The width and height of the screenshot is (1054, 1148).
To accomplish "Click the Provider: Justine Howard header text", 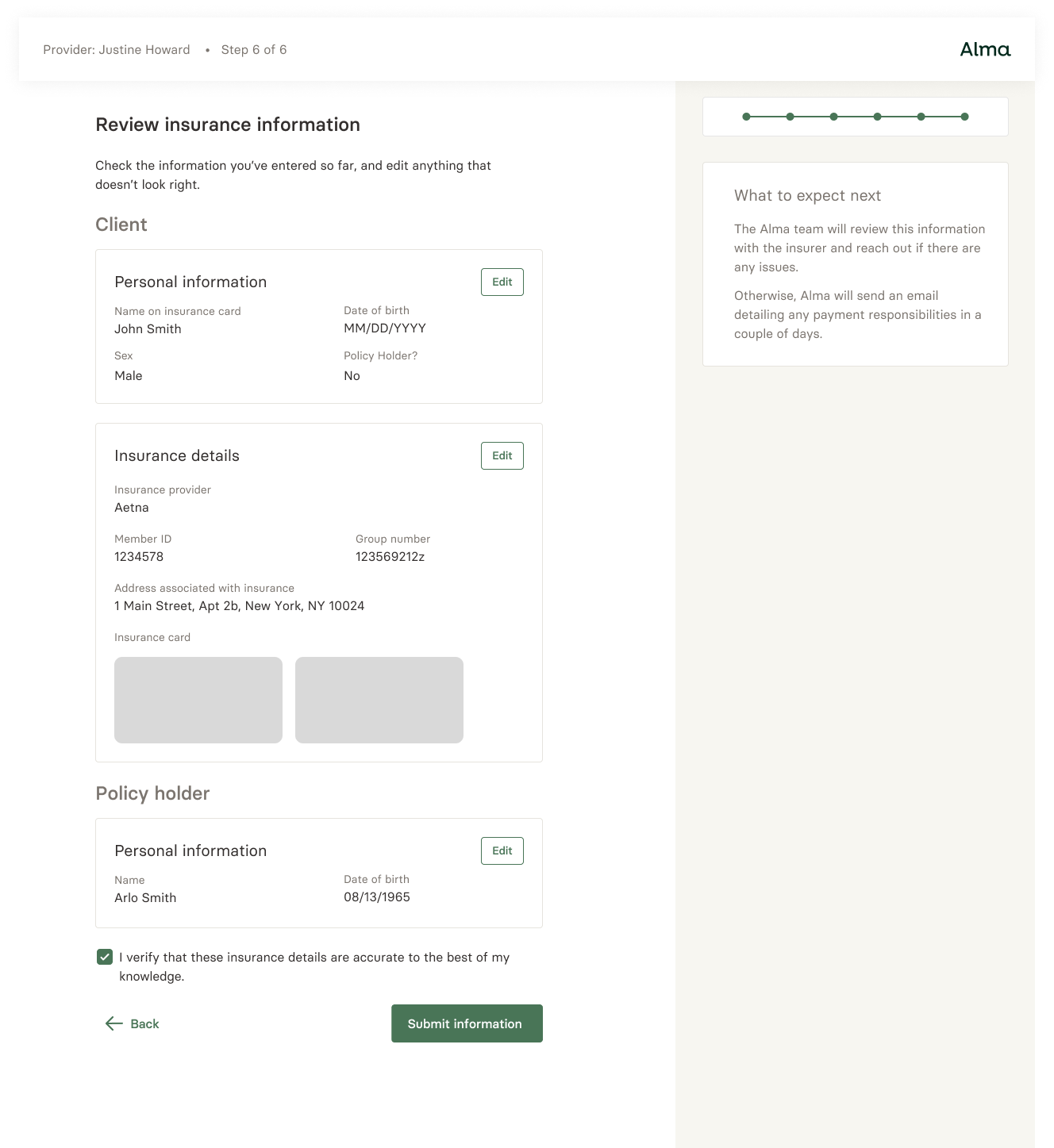I will coord(117,49).
